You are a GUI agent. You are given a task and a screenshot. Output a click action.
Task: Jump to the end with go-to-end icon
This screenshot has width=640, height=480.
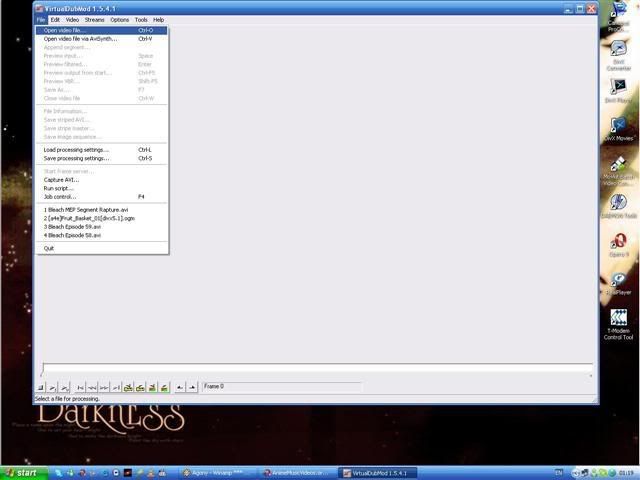[116, 387]
